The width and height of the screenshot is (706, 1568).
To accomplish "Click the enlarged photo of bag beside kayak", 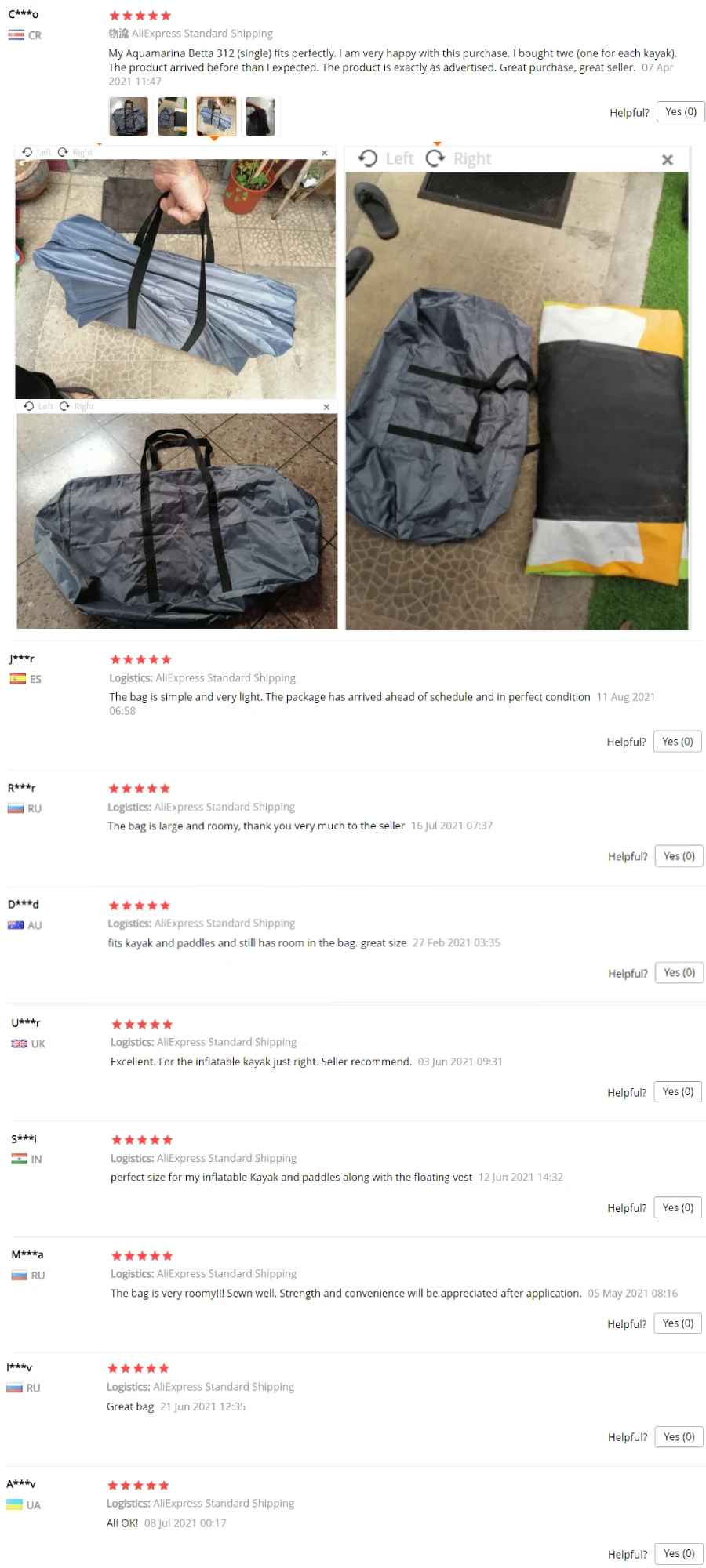I will [x=517, y=400].
